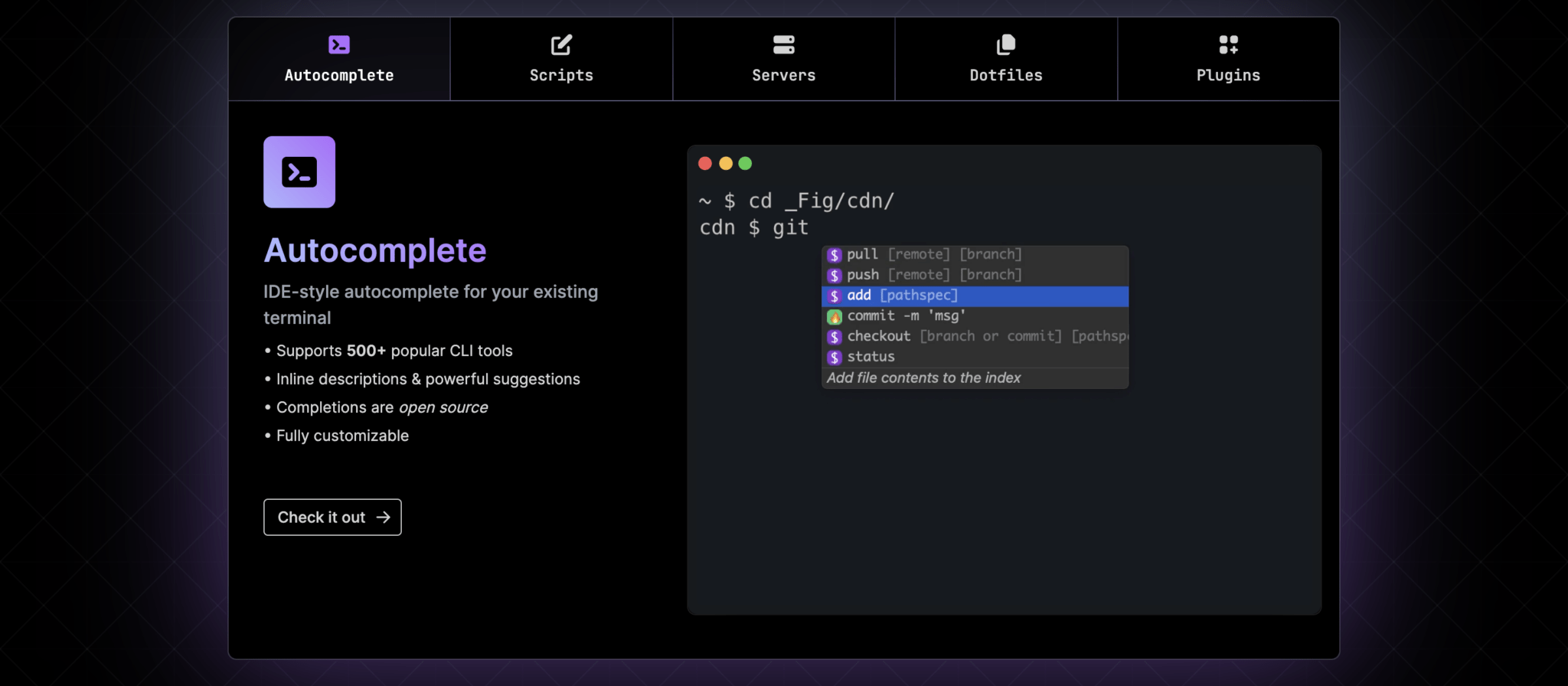Select push [remote] [branch] suggestion
Image resolution: width=1568 pixels, height=686 pixels.
(x=934, y=276)
